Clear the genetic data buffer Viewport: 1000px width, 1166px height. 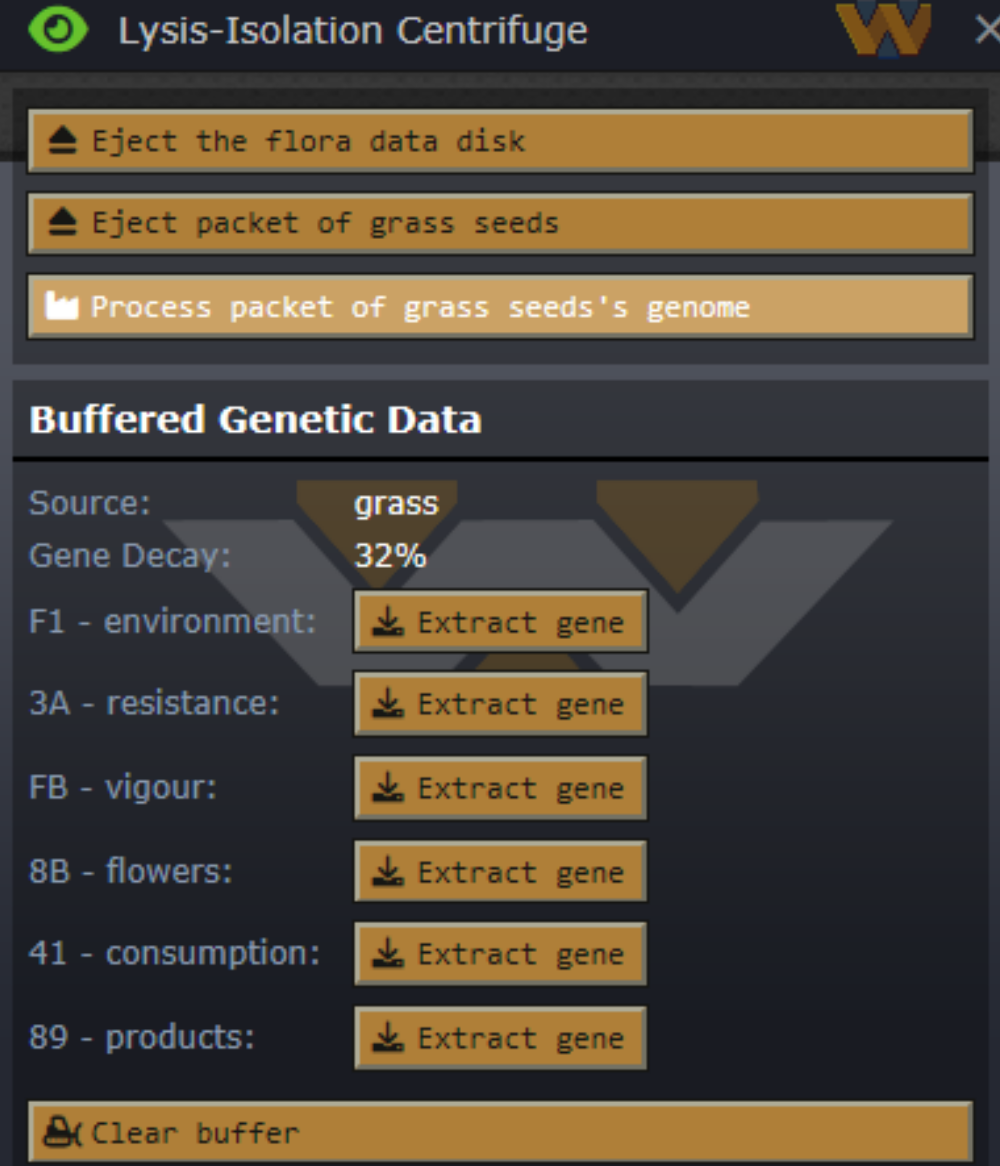click(x=500, y=1132)
